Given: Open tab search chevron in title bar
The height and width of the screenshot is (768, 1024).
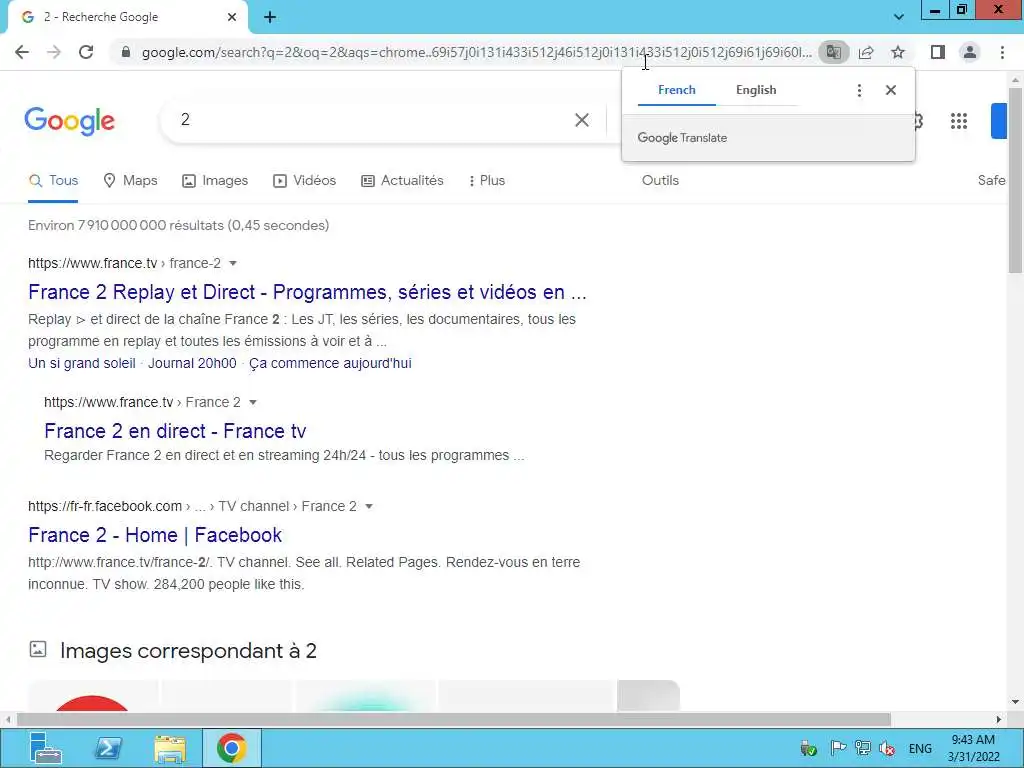Looking at the screenshot, I should pos(899,17).
